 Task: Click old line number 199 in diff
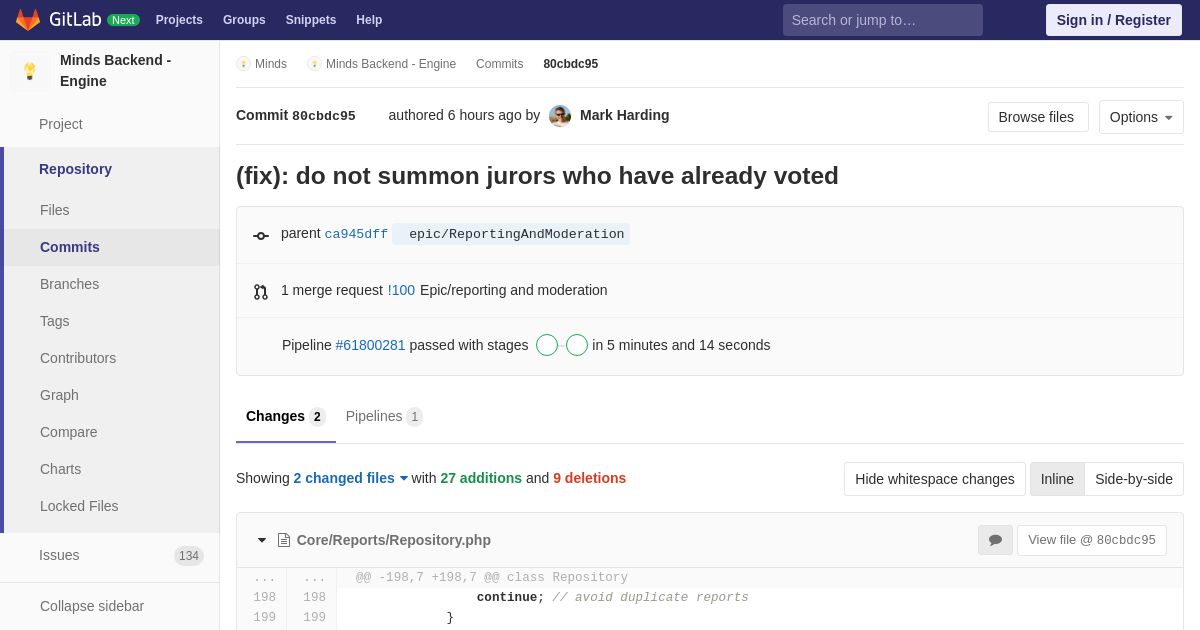pyautogui.click(x=264, y=618)
